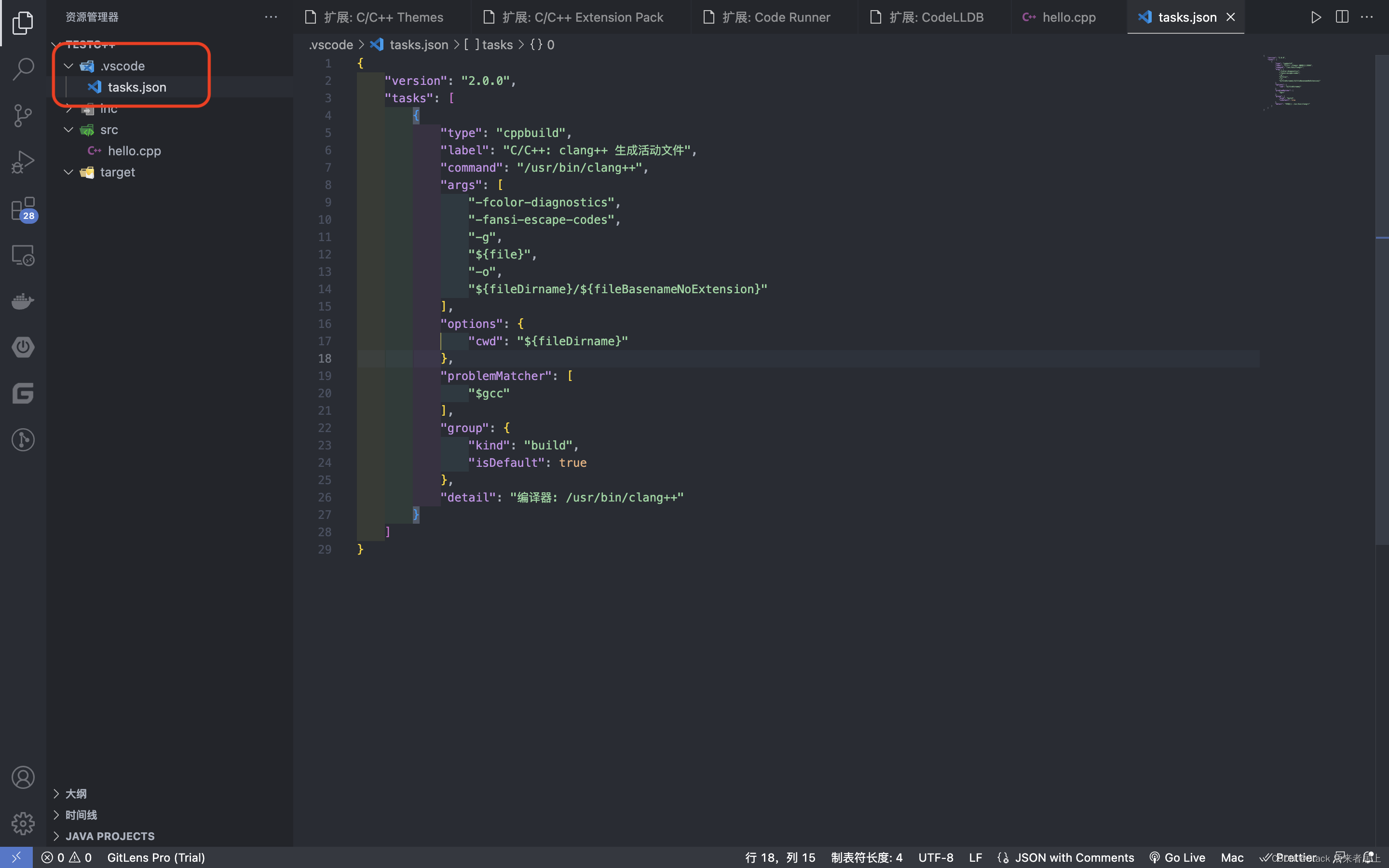1389x868 pixels.
Task: Click Go Live server button
Action: point(1177,858)
